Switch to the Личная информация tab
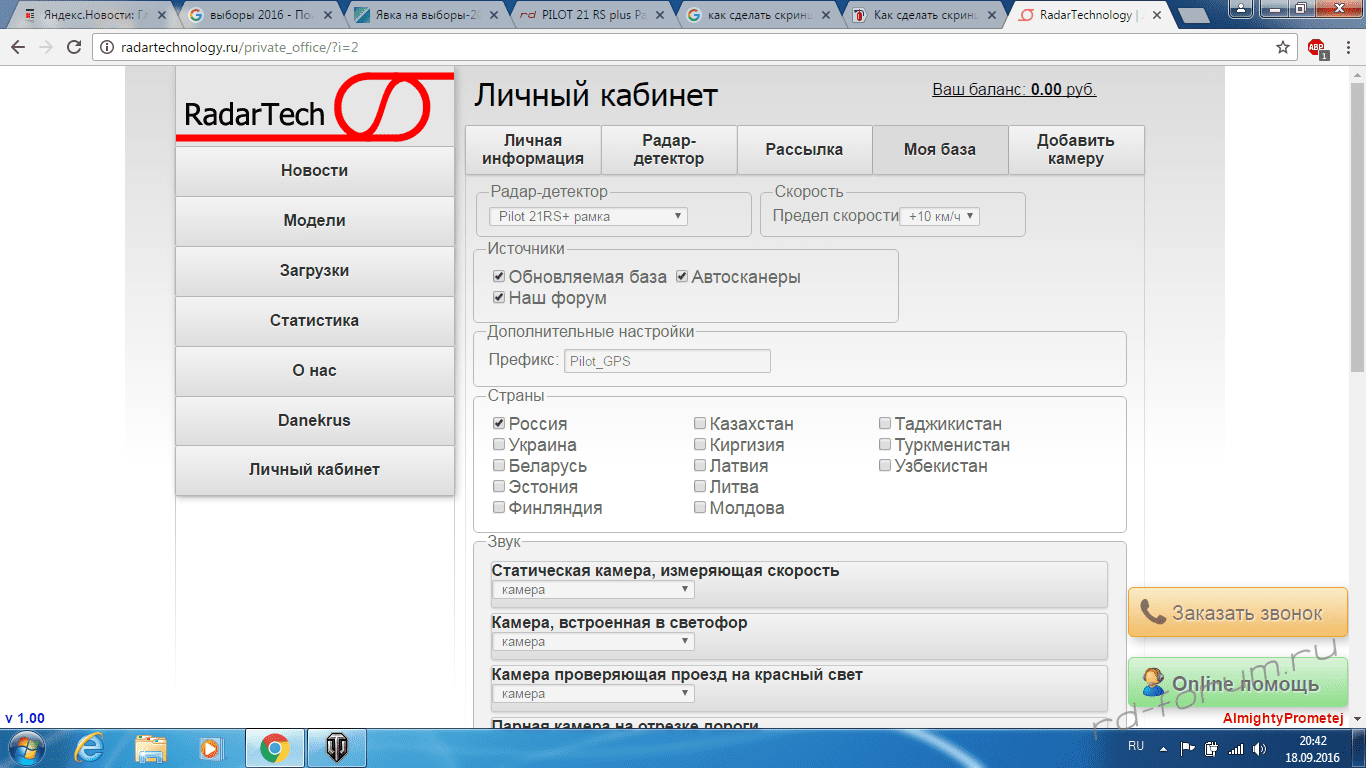 click(533, 149)
